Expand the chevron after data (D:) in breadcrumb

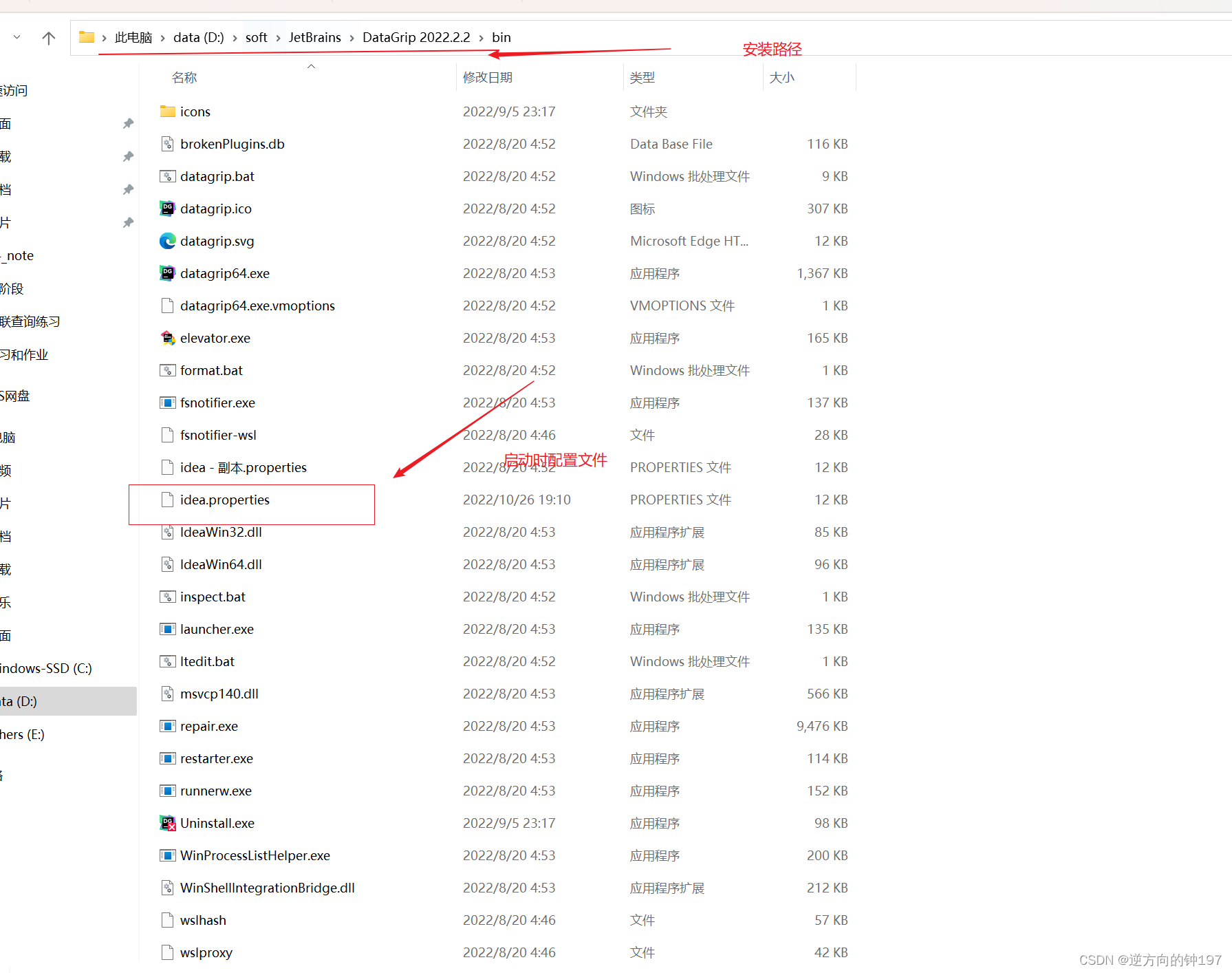(x=235, y=38)
